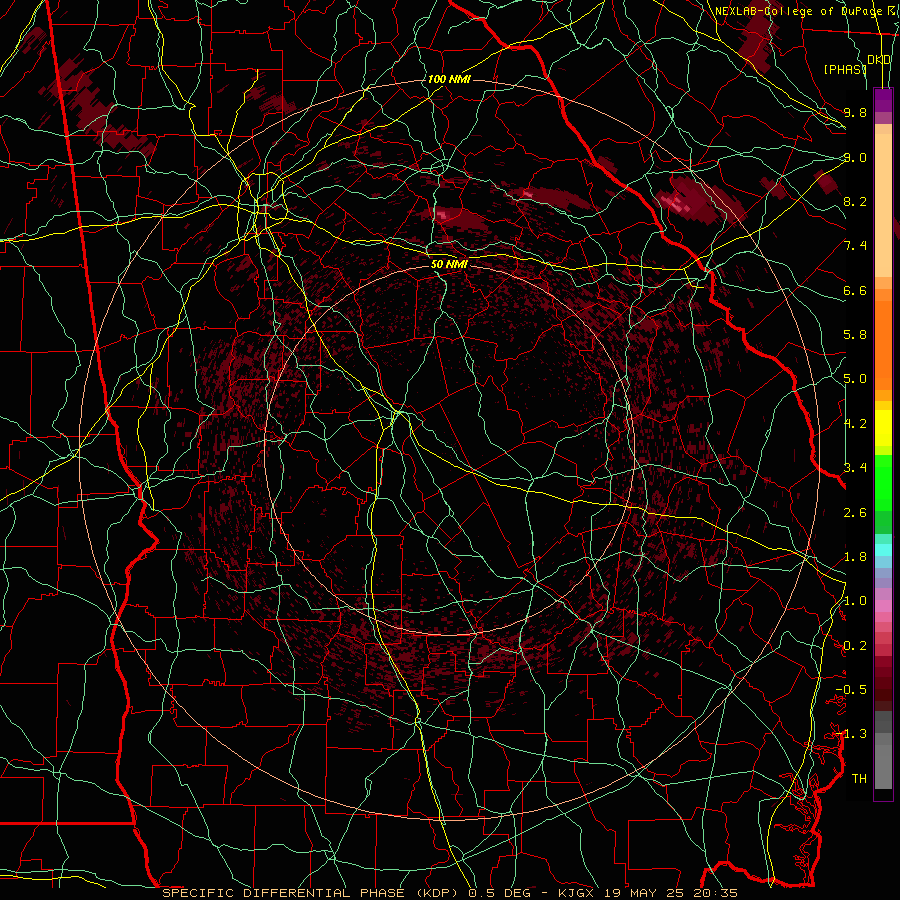Click the 8.2 value on the color scale
The width and height of the screenshot is (900, 900).
click(855, 201)
